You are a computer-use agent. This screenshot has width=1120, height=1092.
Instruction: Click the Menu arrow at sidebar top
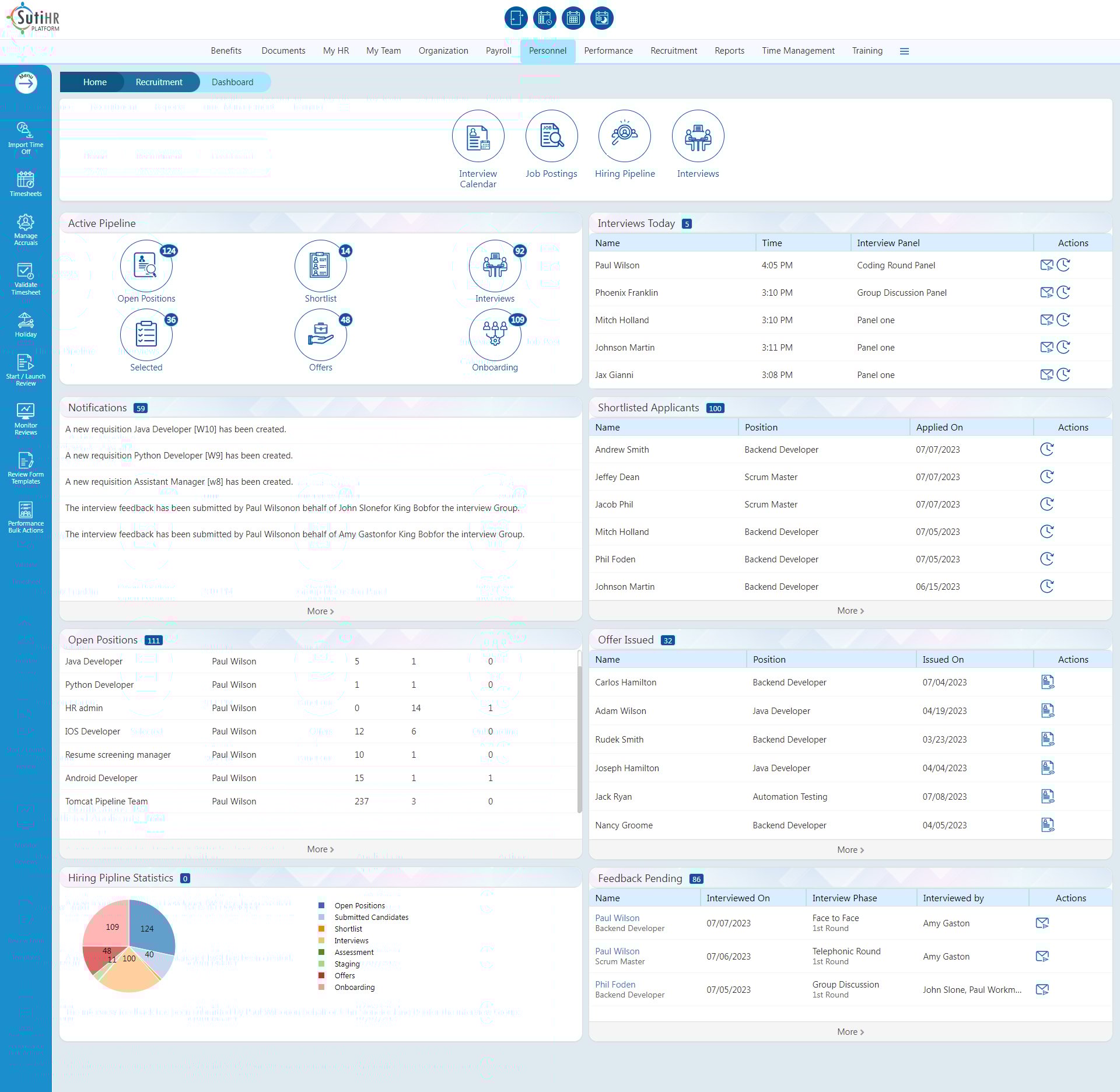(x=26, y=83)
